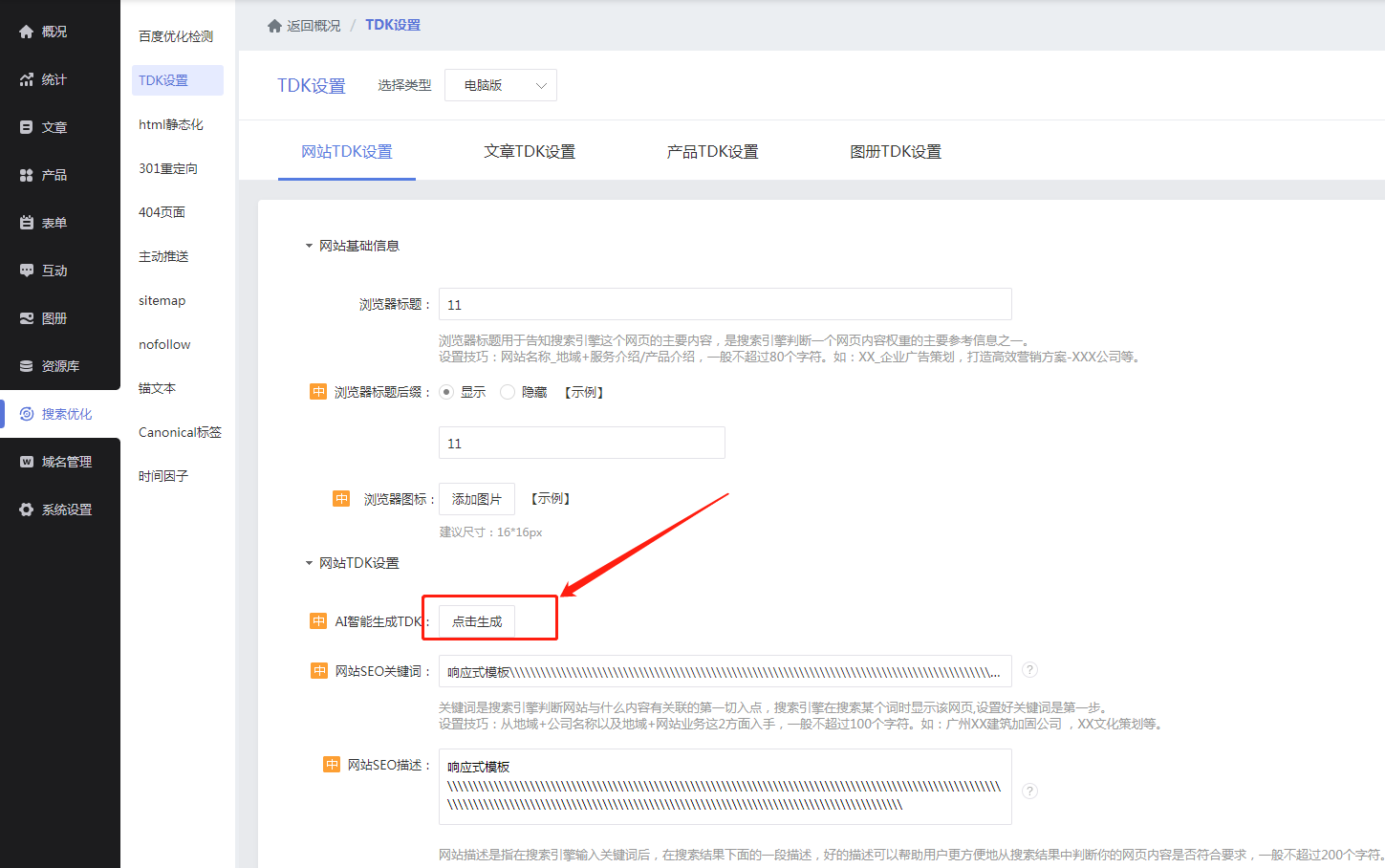Click the 搜索优化 target icon
Viewport: 1385px width, 868px height.
pyautogui.click(x=27, y=414)
